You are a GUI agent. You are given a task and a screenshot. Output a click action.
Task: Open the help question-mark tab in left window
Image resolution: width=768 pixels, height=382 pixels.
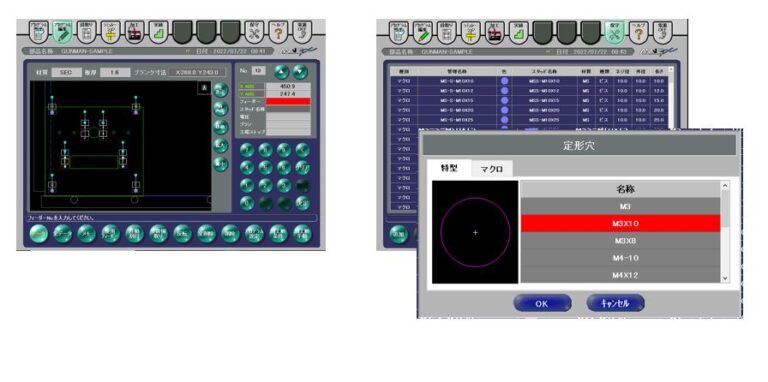278,32
